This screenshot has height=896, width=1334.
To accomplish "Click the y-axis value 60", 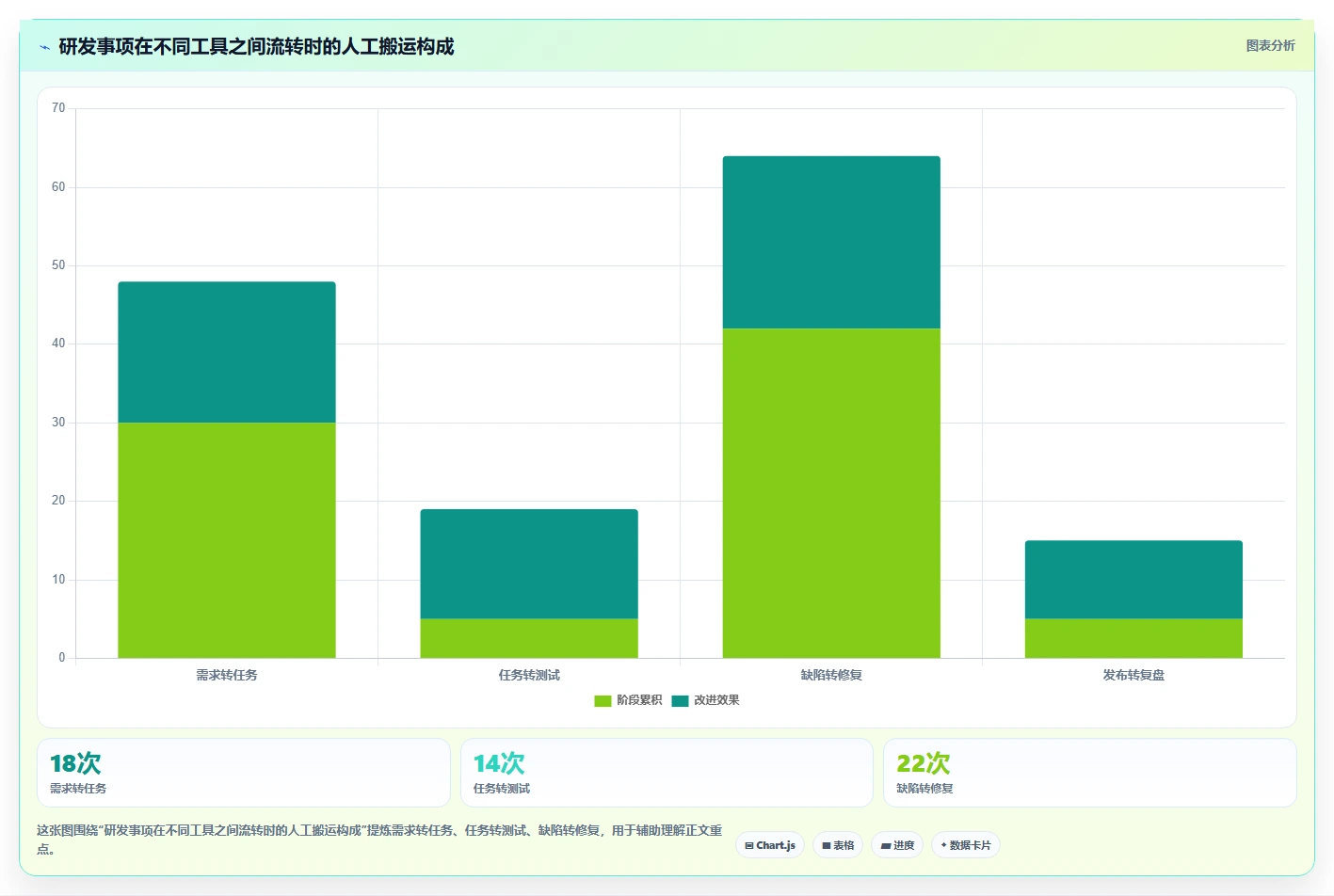I will pos(58,187).
